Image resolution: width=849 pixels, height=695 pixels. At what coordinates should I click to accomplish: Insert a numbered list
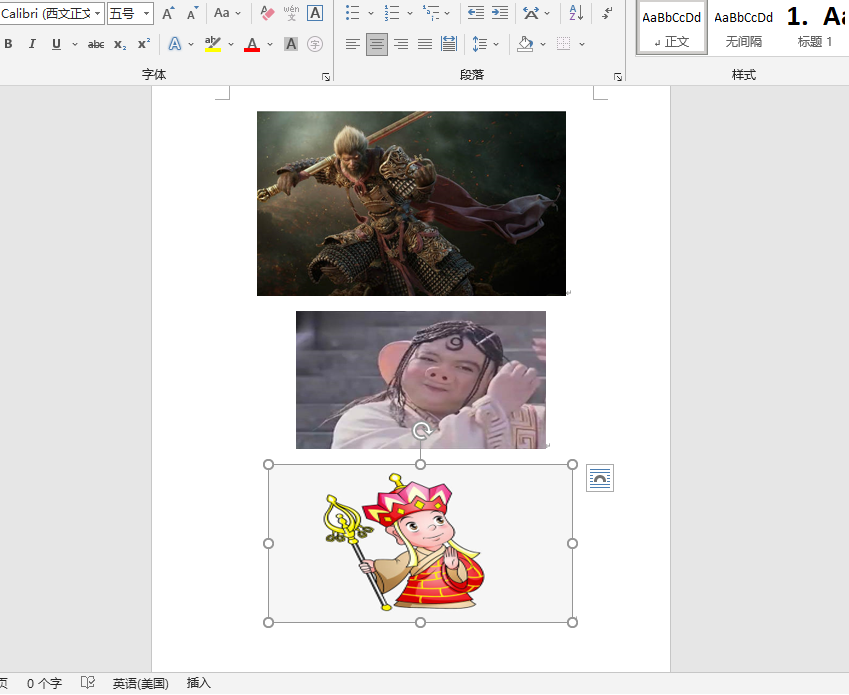391,13
